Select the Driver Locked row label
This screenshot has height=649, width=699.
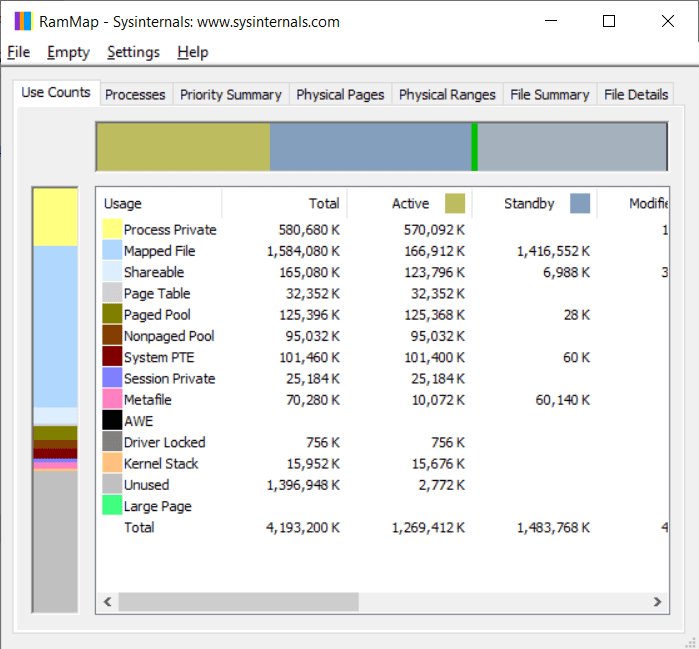pyautogui.click(x=164, y=442)
